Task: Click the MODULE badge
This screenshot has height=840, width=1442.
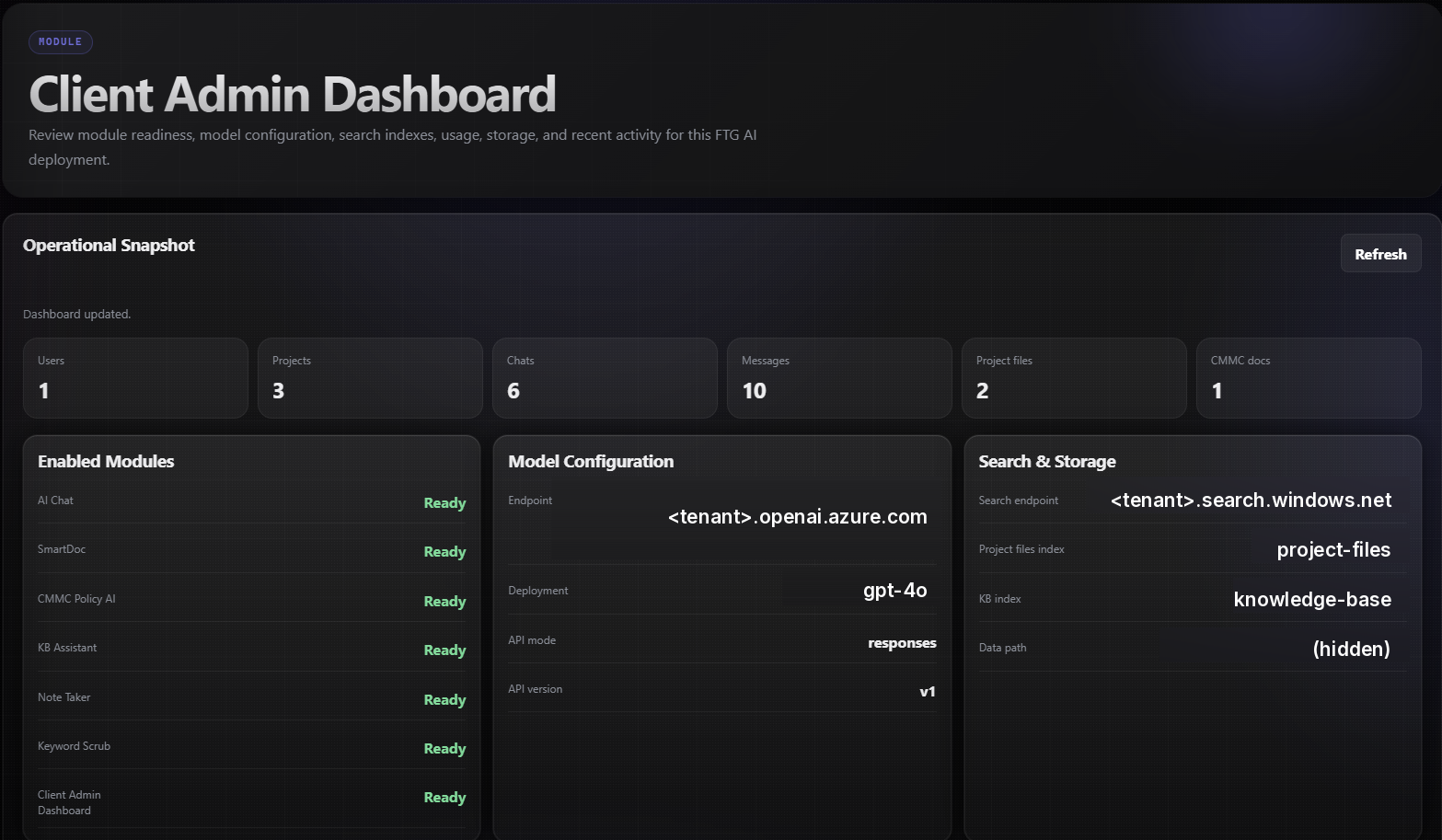Action: [x=61, y=41]
